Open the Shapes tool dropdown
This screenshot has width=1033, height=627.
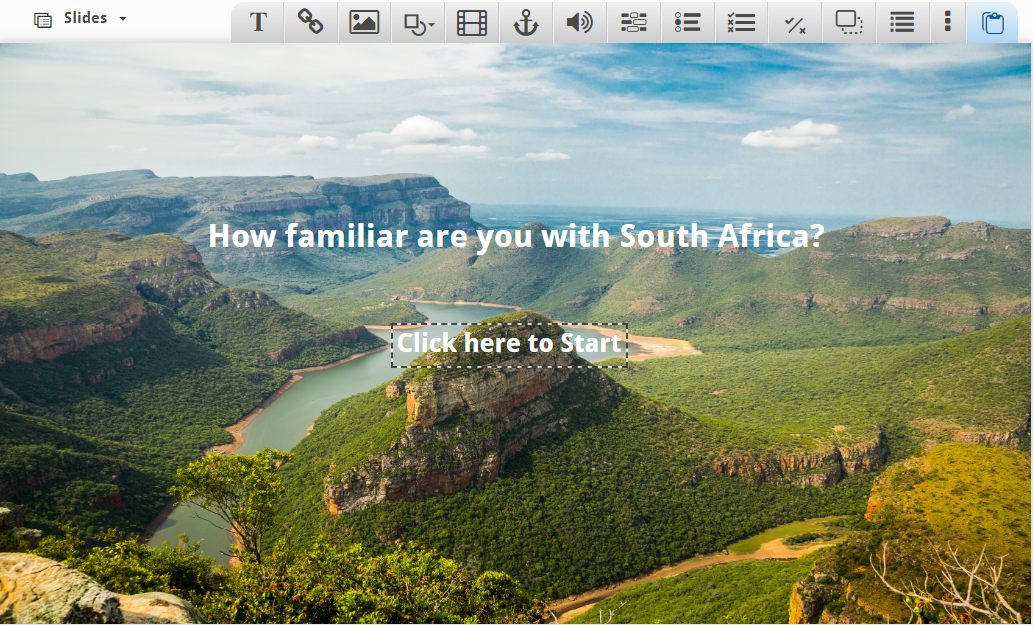[418, 22]
